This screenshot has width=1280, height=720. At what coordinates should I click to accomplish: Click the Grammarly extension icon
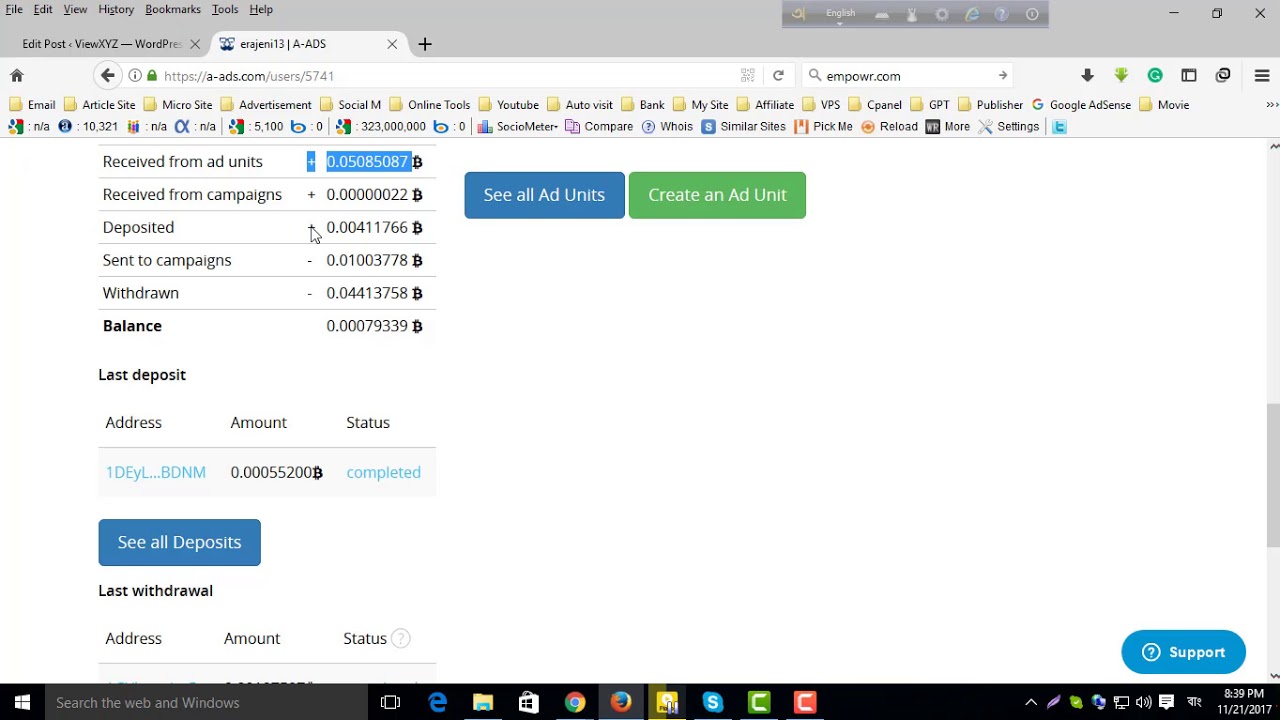[x=1155, y=76]
